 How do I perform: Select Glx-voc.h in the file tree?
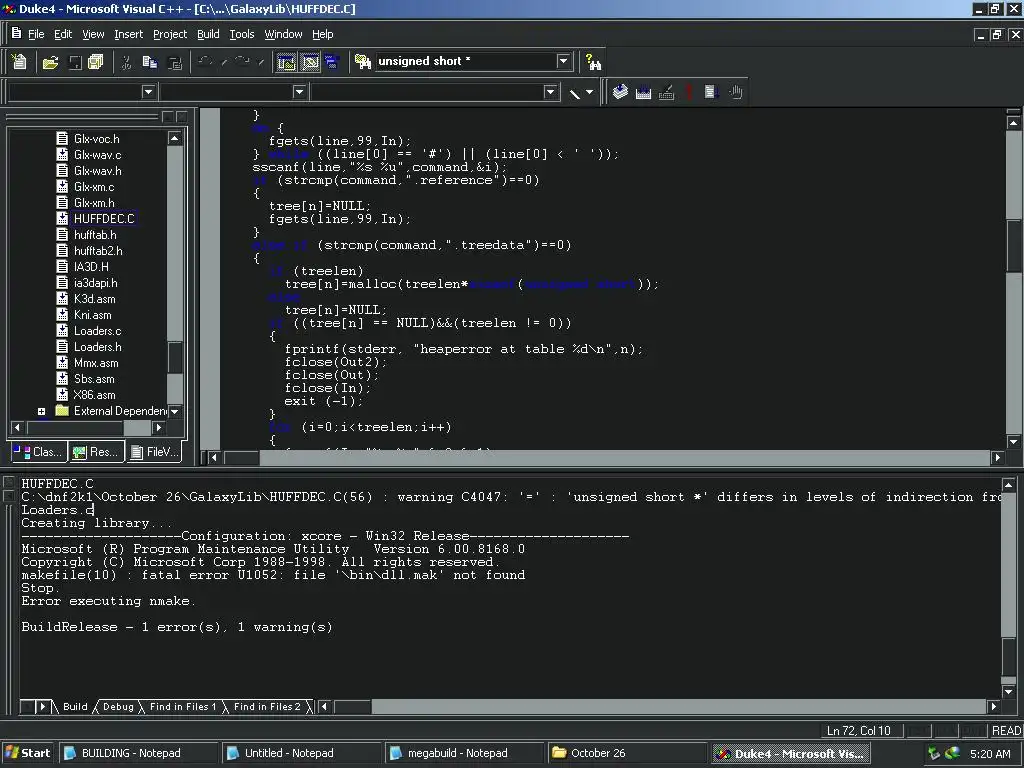pyautogui.click(x=97, y=138)
